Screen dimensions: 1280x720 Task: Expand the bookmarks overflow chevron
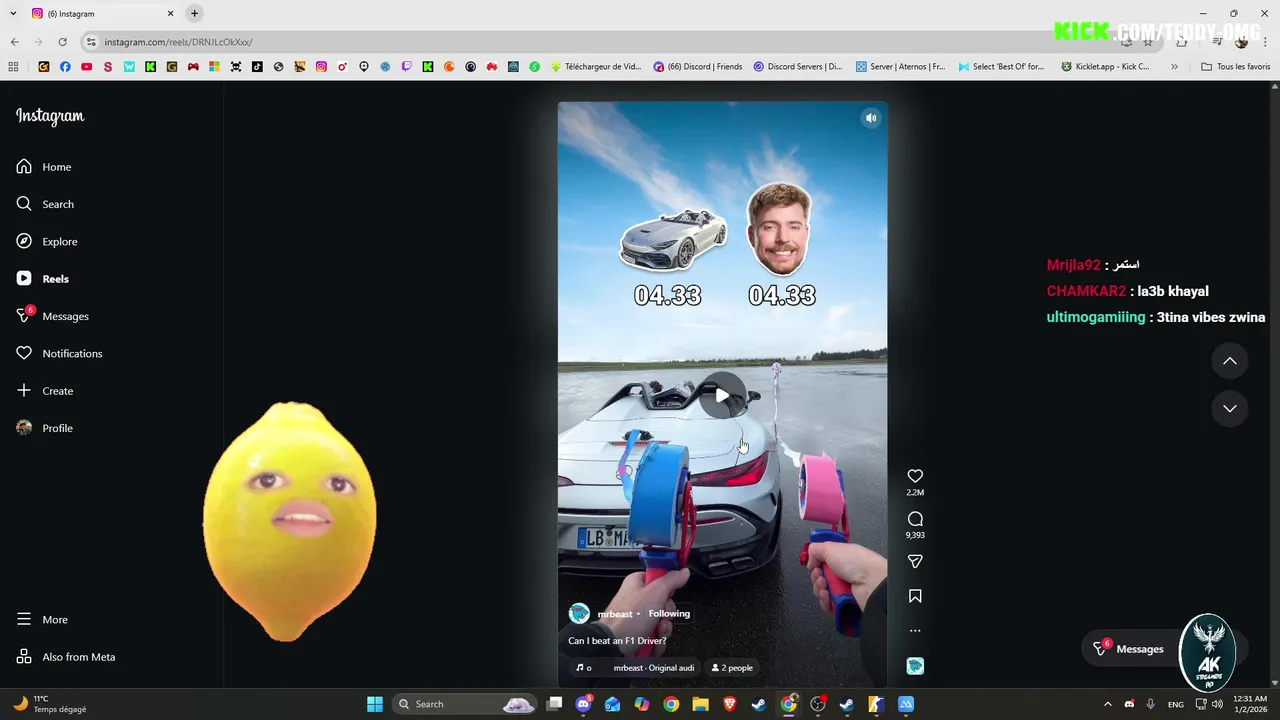1174,67
